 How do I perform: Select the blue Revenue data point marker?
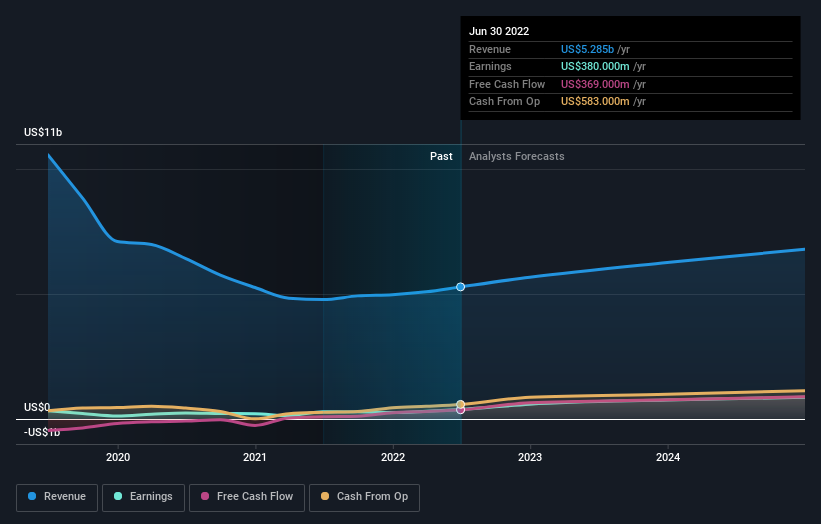(x=460, y=287)
